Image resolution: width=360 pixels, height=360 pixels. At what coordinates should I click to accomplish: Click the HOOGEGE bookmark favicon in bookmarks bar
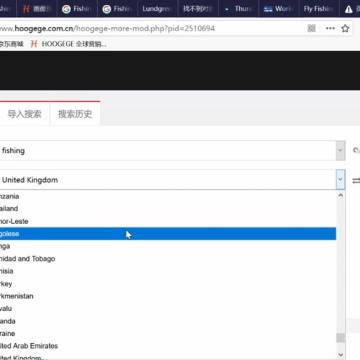tap(34, 44)
